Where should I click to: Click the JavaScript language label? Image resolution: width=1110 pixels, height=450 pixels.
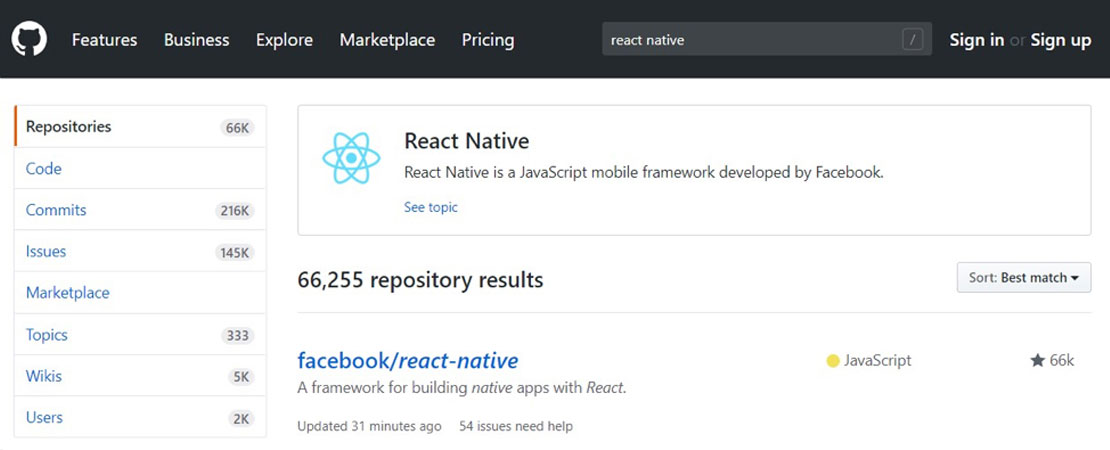pyautogui.click(x=878, y=361)
